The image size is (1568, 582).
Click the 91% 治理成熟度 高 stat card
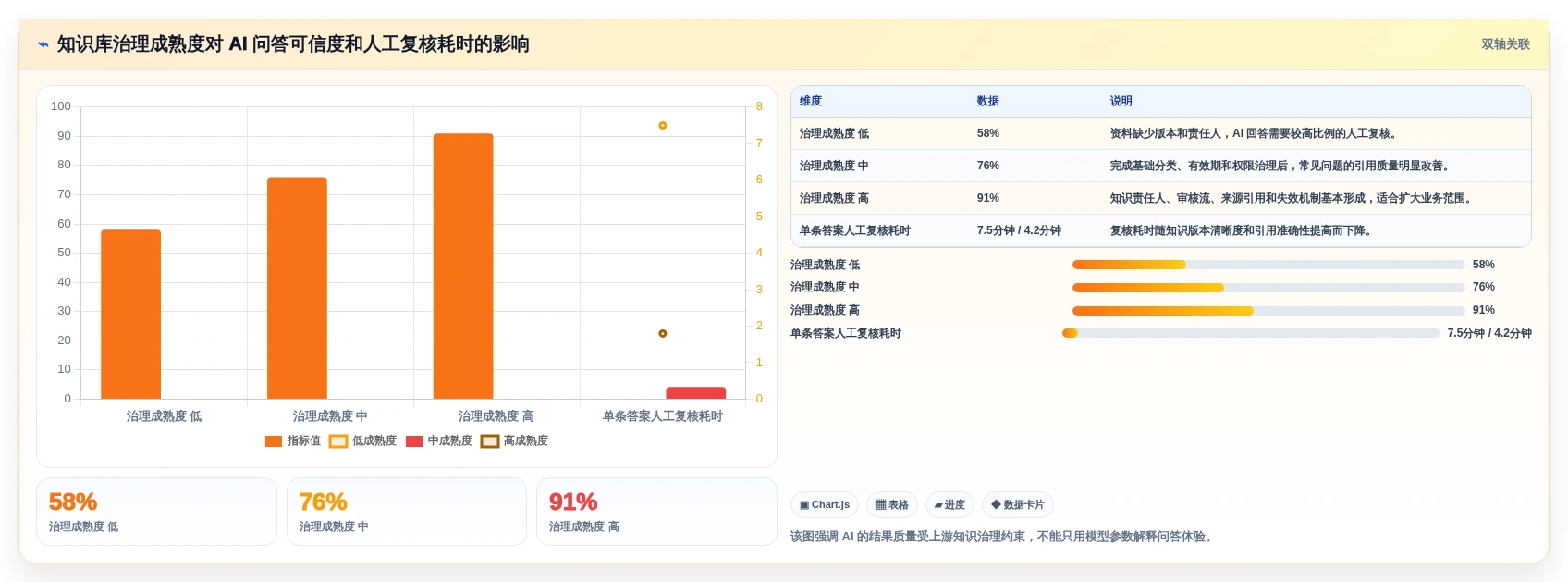656,512
